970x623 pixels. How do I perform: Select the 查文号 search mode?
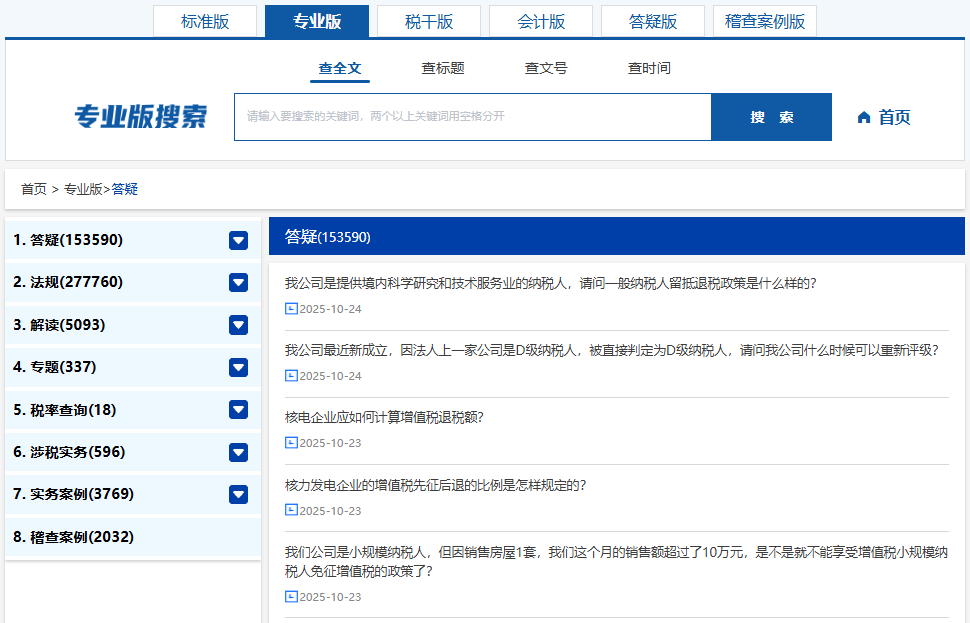(x=546, y=68)
